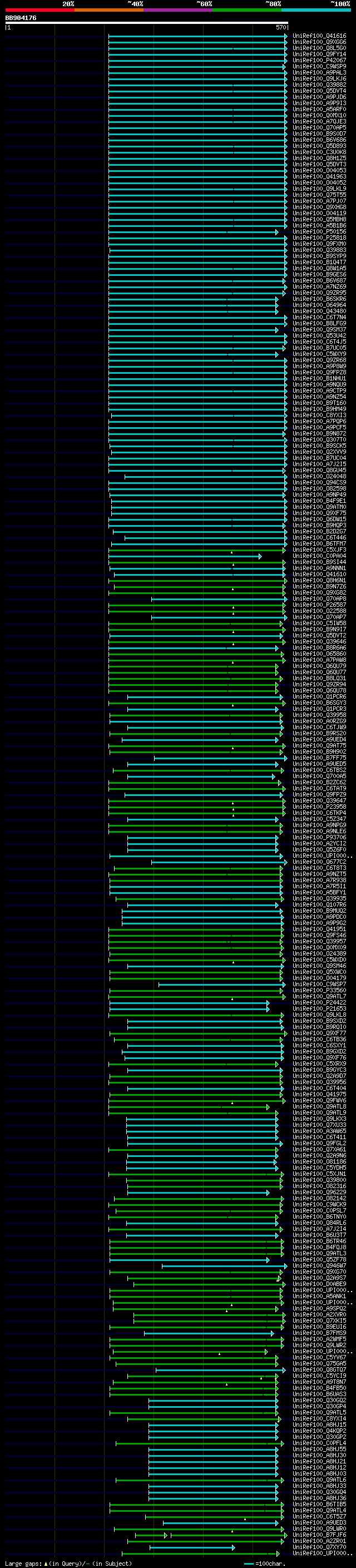
Task: Select hit UniRef100_Q5ZF78
Action: click(319, 1260)
